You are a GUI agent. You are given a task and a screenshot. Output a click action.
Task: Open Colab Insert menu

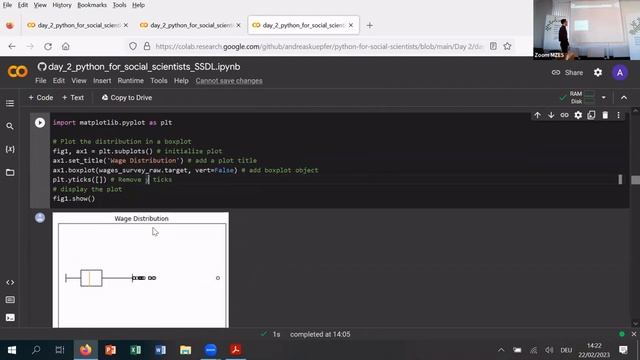(x=102, y=81)
